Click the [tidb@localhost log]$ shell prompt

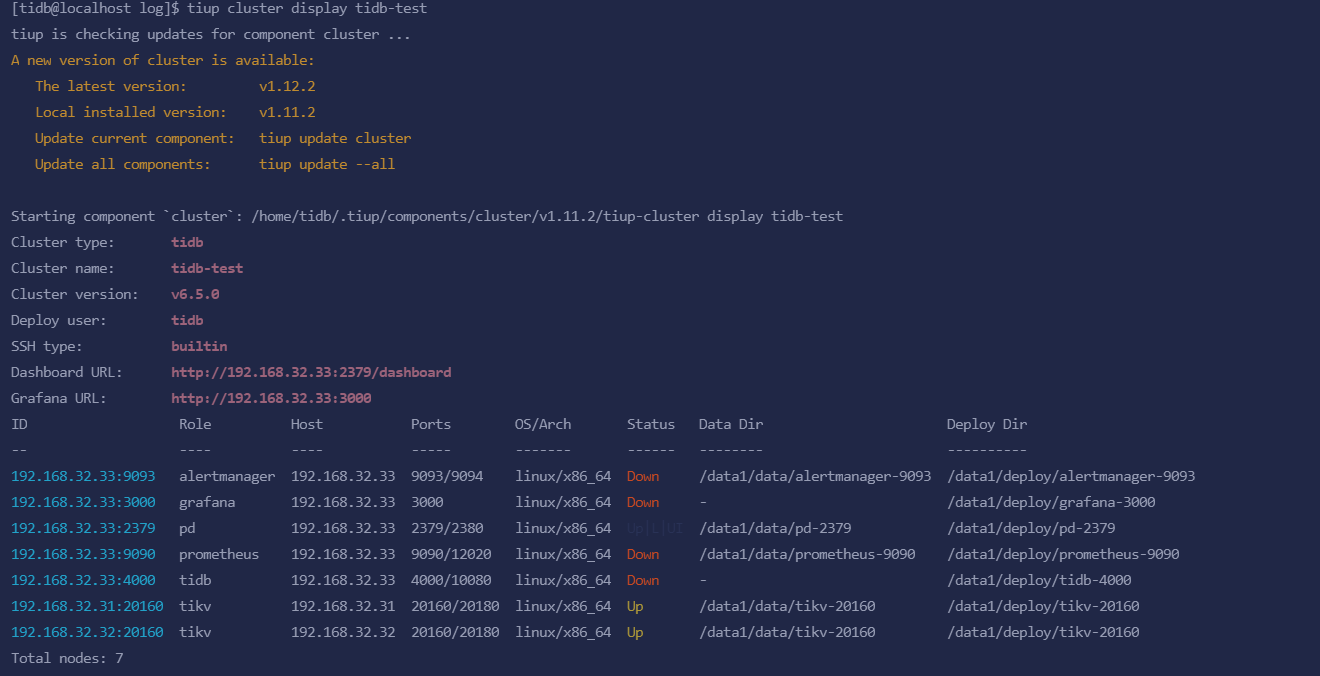95,8
